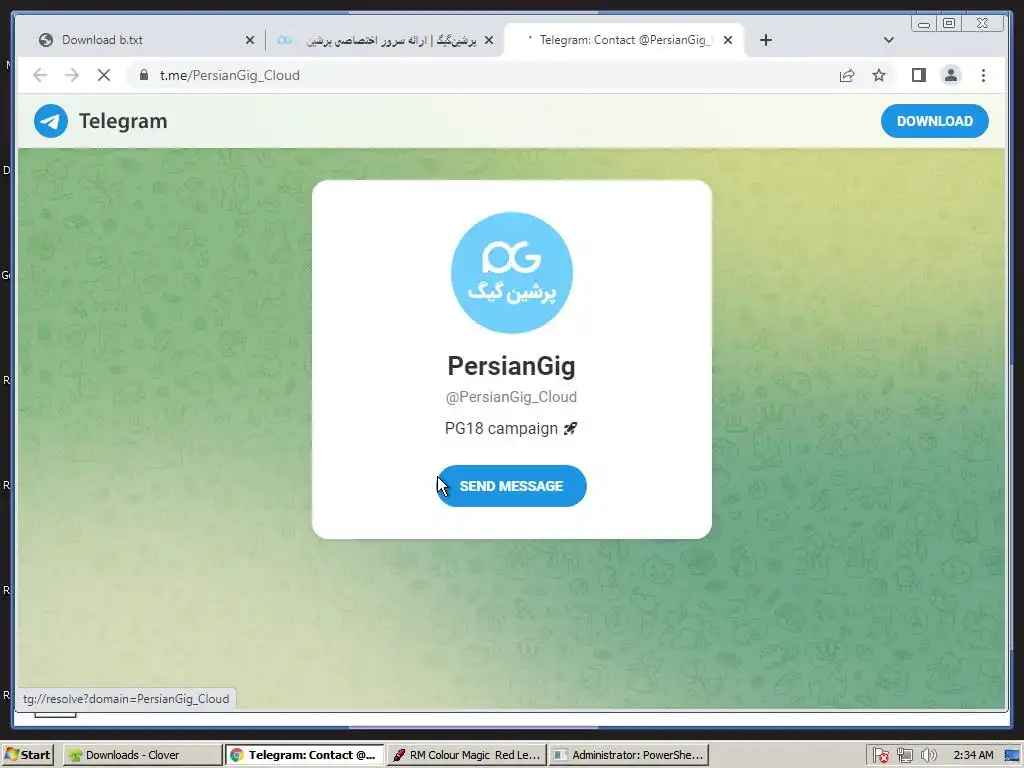This screenshot has height=768, width=1024.
Task: Click the @PersianGig_Cloud username text
Action: coord(511,397)
